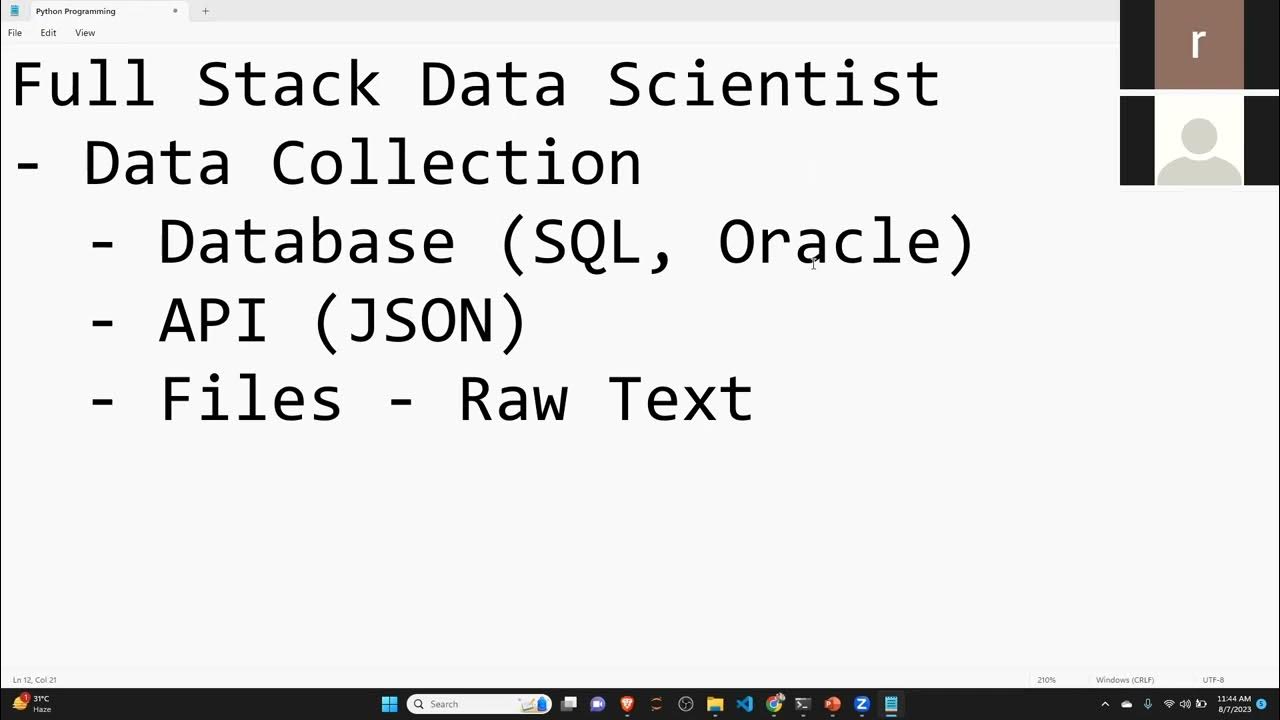Click the weather widget showing 31°C Haze
Screen dimensions: 1280x720
coord(31,704)
